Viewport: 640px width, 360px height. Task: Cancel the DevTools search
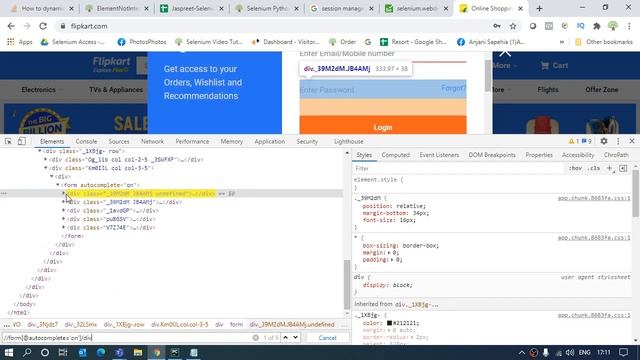327,338
